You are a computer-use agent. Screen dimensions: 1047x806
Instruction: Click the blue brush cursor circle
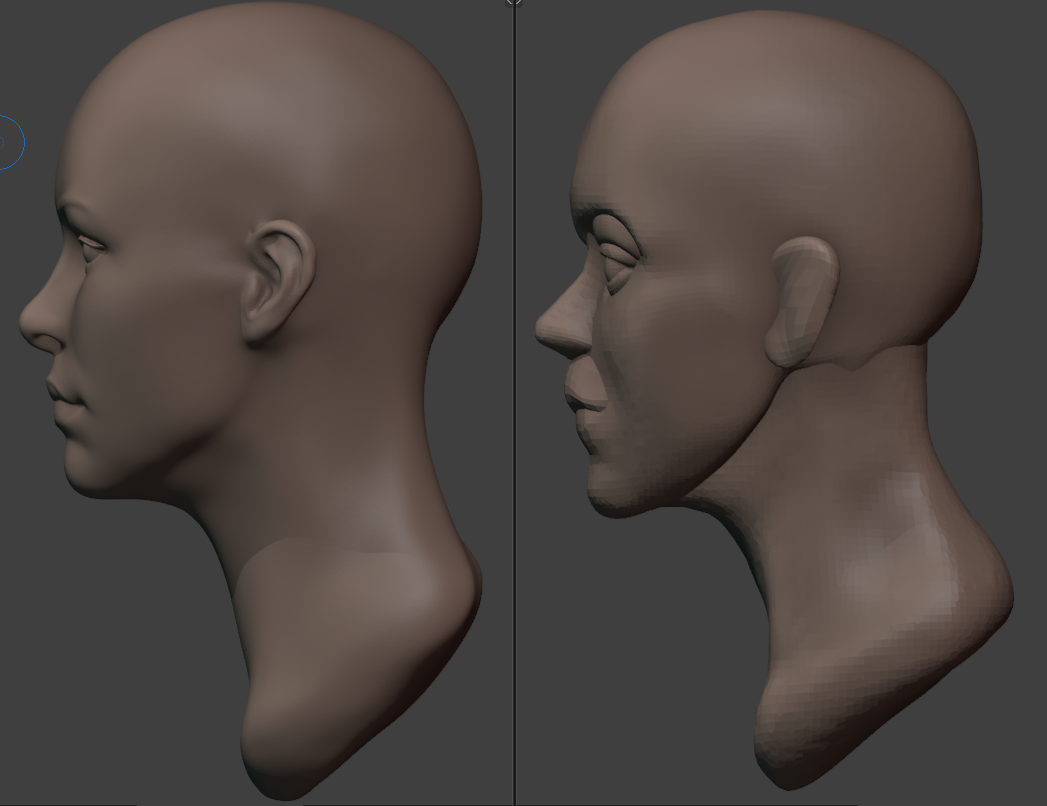[x=8, y=143]
